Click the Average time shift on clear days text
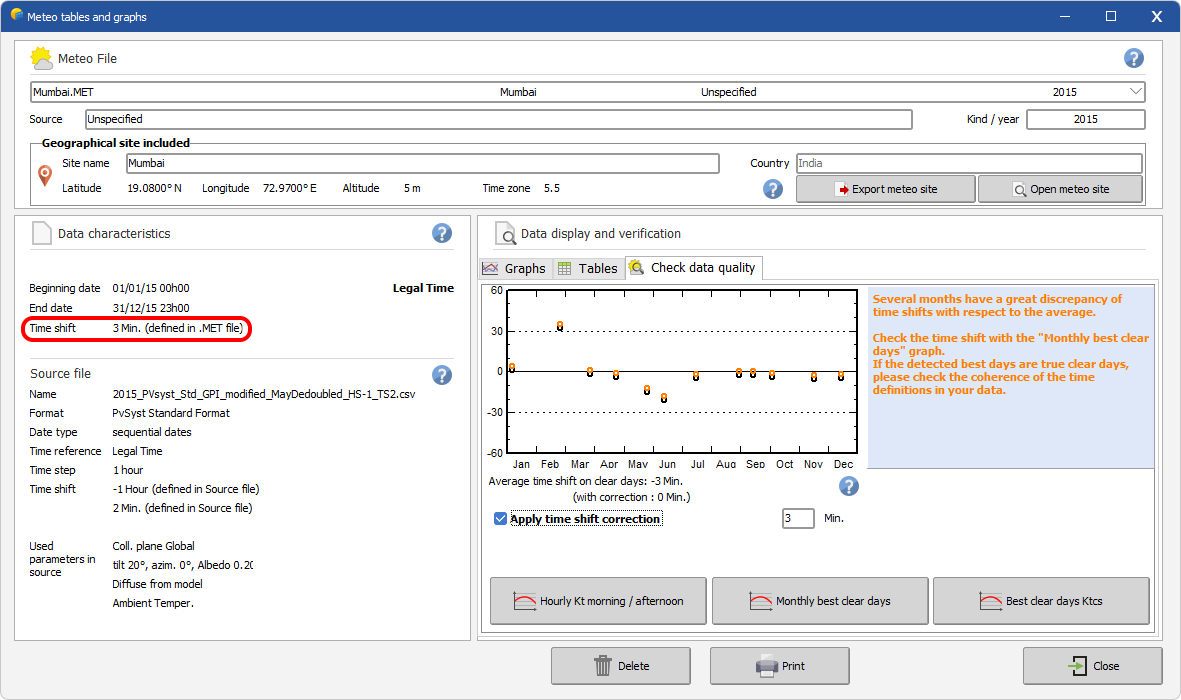The height and width of the screenshot is (700, 1181). pos(585,481)
